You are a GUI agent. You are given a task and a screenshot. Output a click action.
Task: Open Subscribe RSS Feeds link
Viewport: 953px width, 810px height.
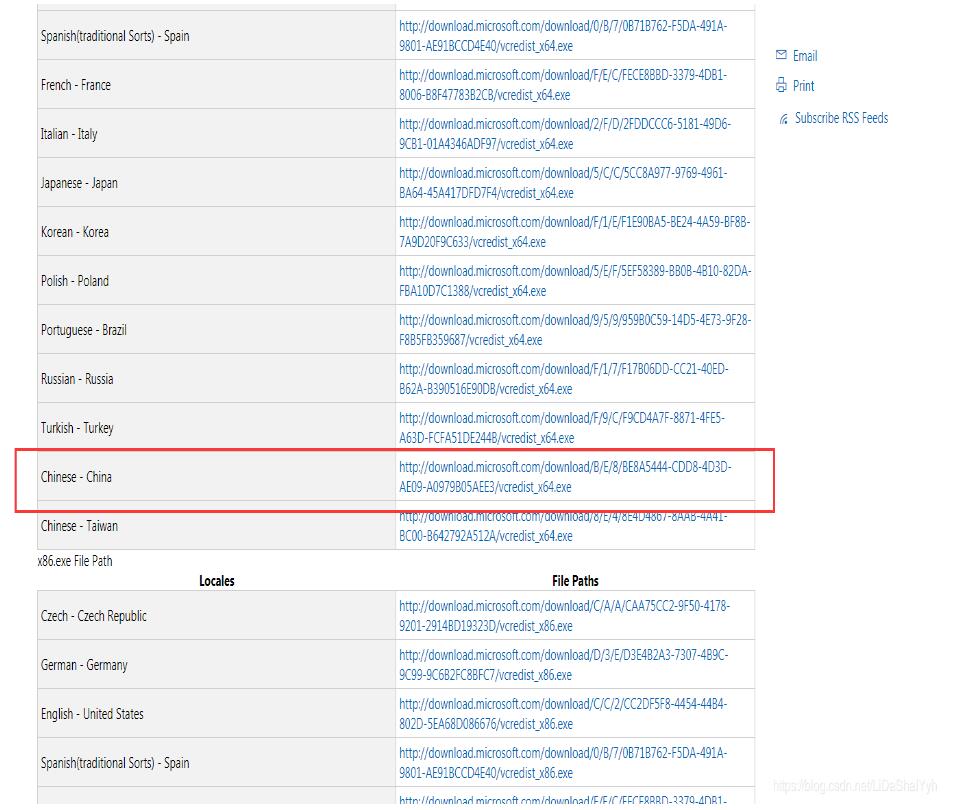tap(841, 118)
